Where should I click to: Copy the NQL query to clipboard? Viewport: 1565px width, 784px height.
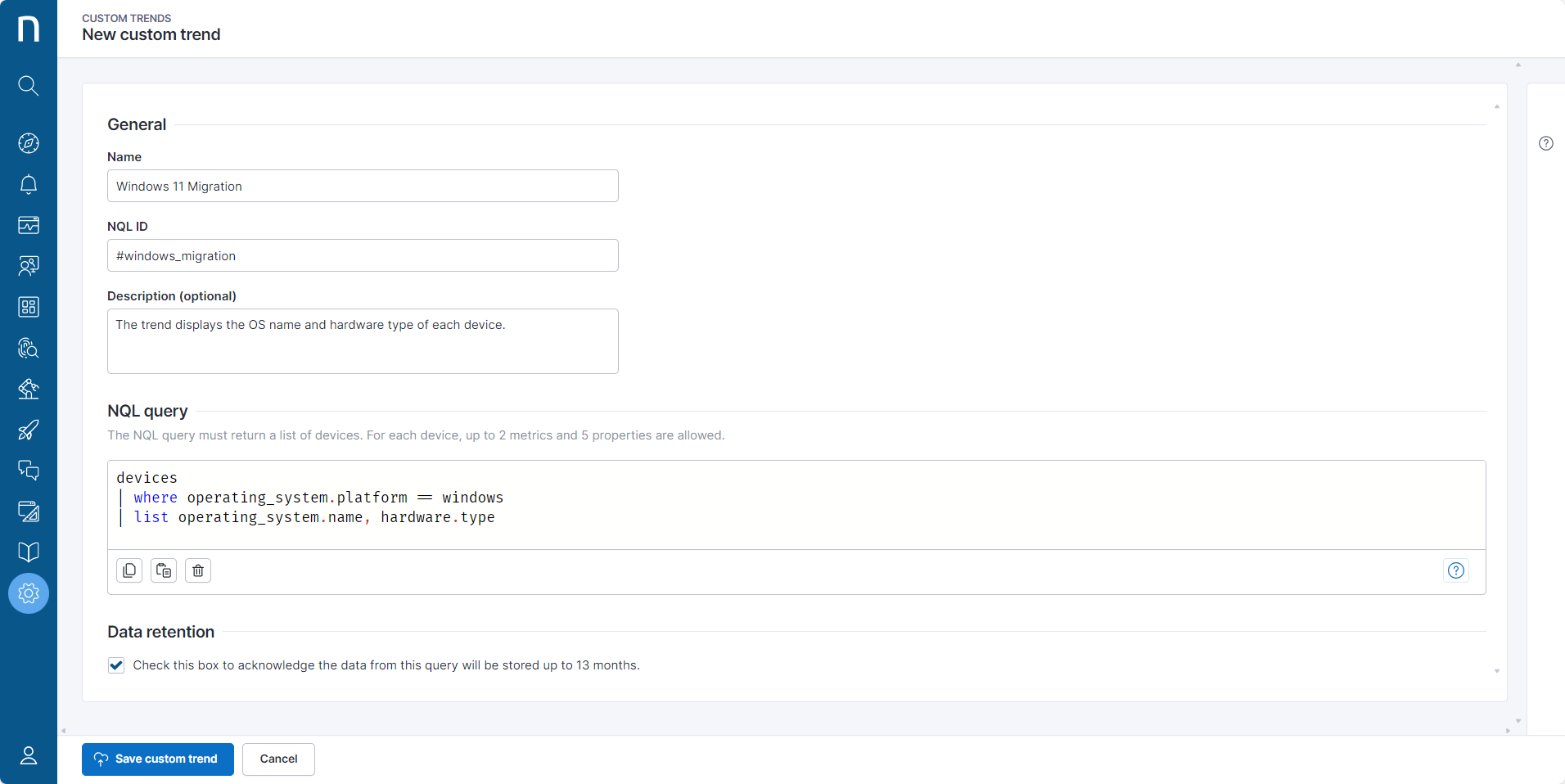[x=129, y=570]
